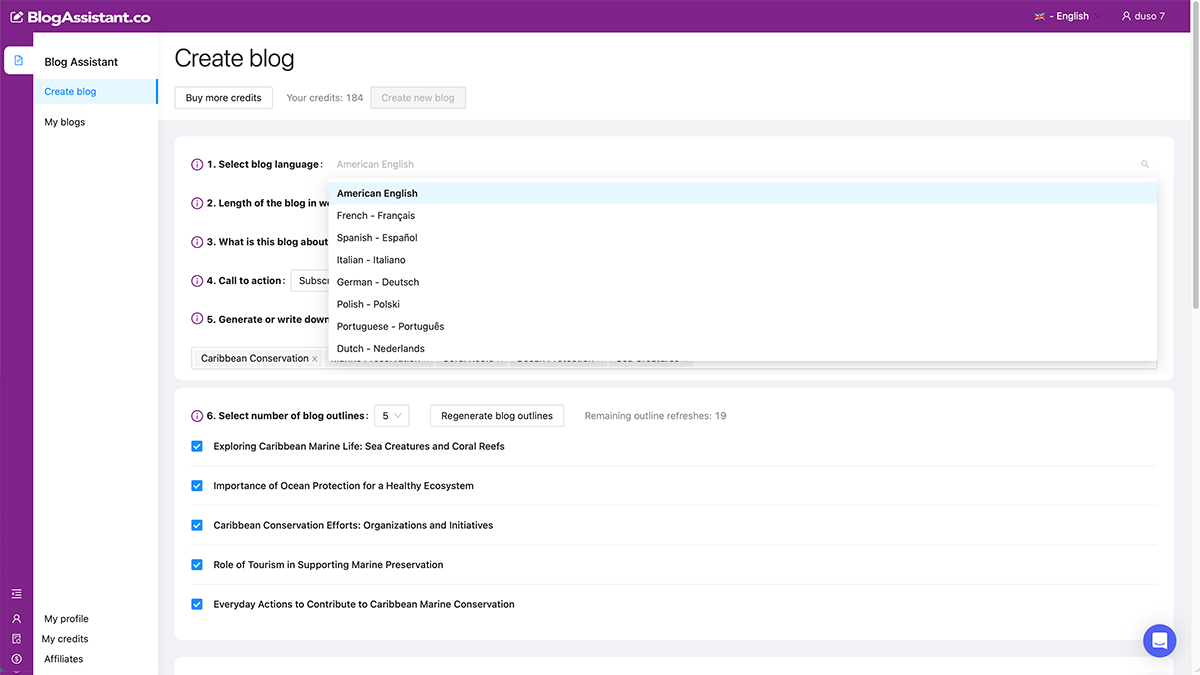Click the Blog Assistant document icon in sidebar
Viewport: 1200px width, 675px height.
pos(18,61)
